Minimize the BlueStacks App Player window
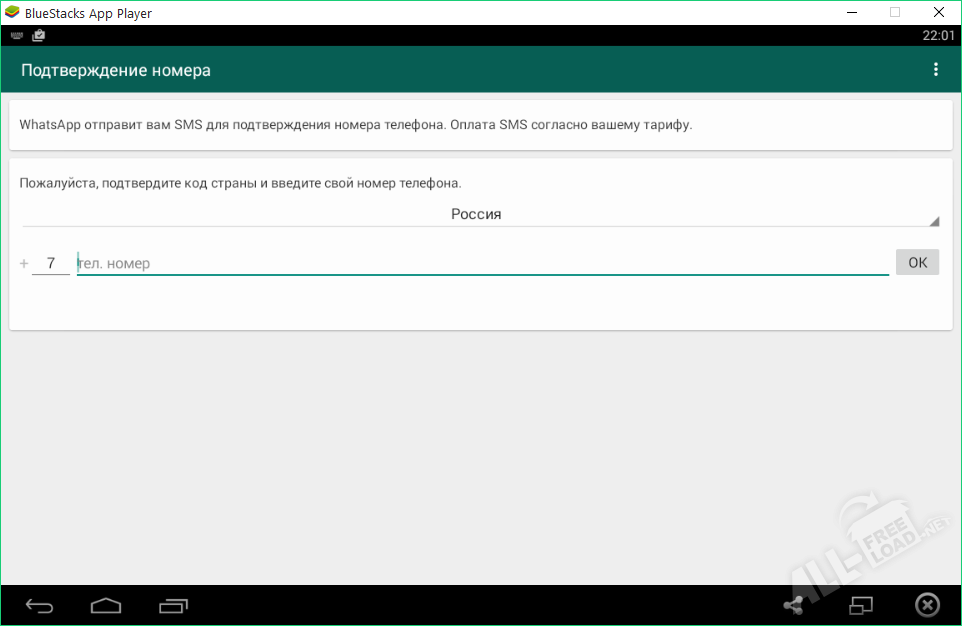The image size is (962, 626). [850, 13]
